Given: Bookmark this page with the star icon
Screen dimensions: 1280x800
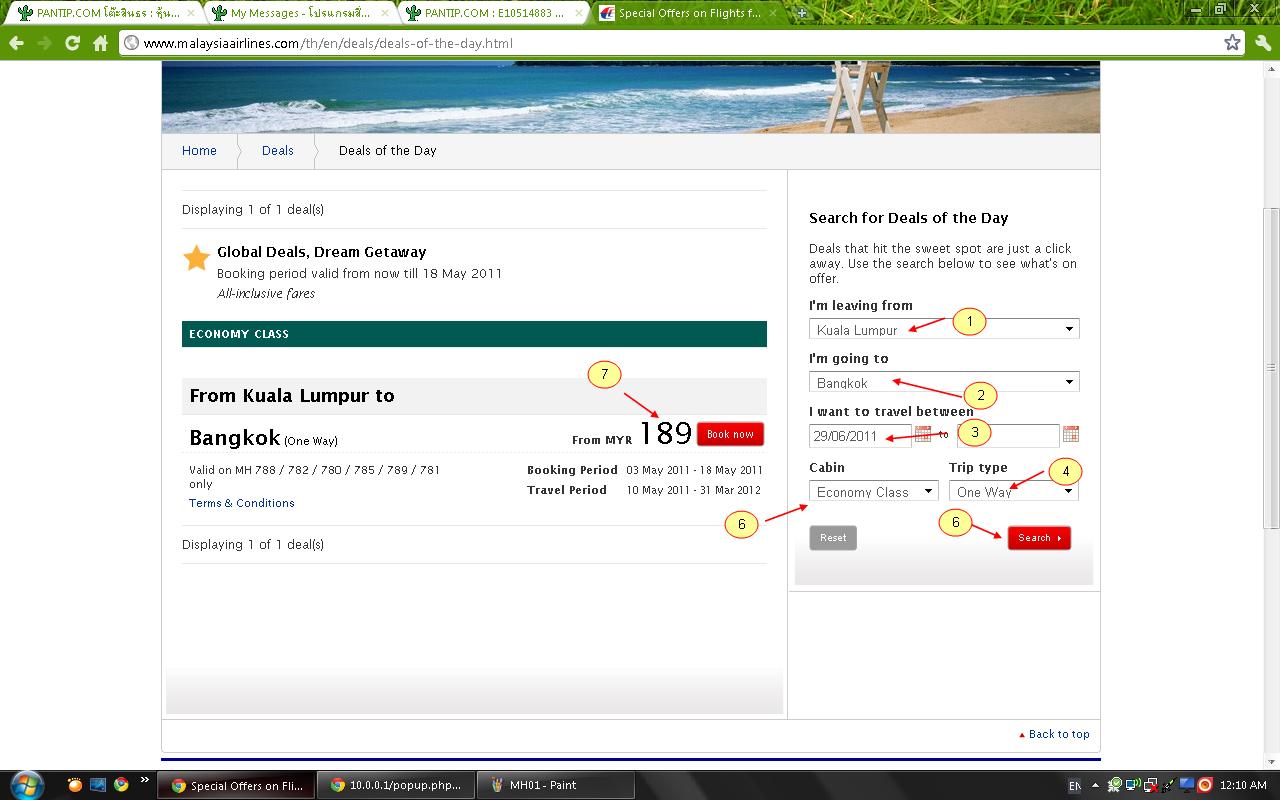Looking at the screenshot, I should [x=1232, y=43].
